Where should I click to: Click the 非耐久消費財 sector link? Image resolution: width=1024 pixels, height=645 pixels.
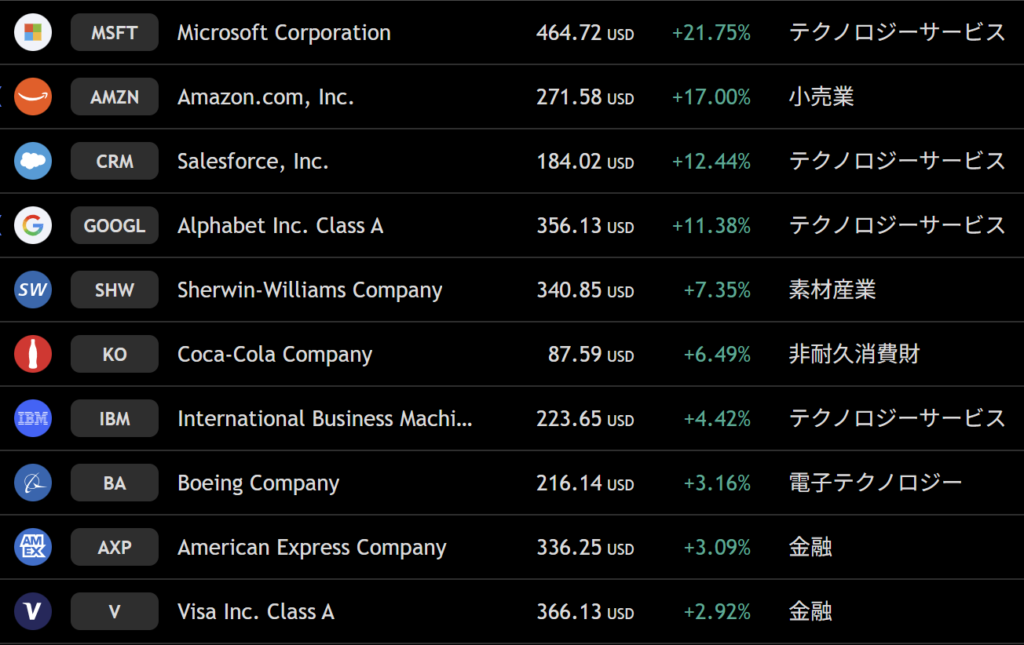pos(854,354)
